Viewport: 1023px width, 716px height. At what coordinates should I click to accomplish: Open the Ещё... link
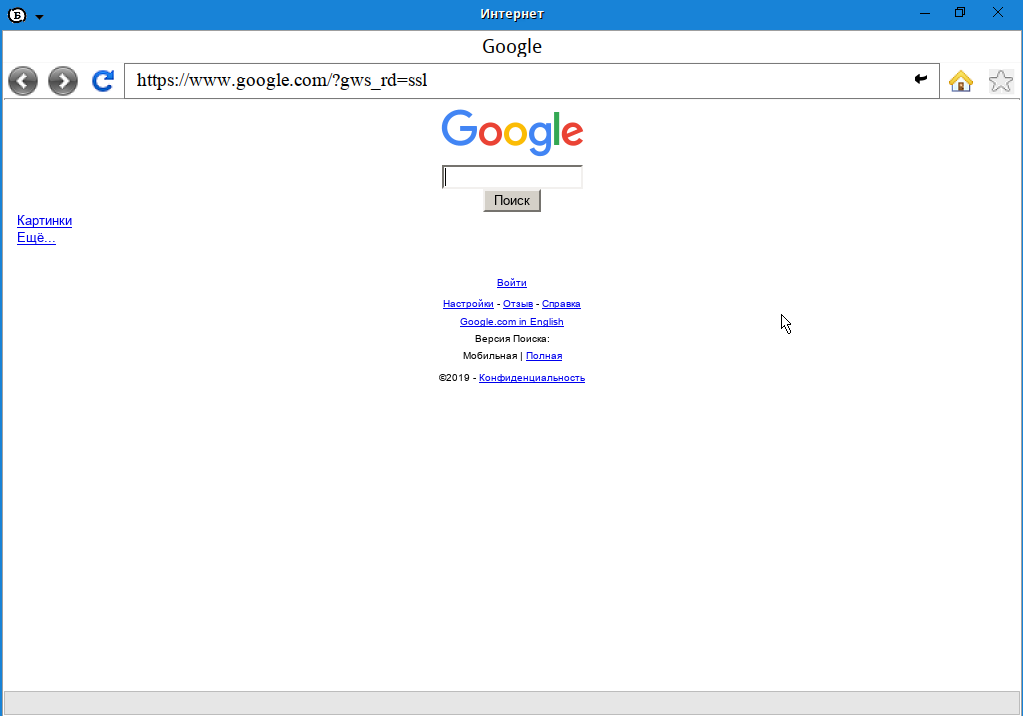(37, 238)
